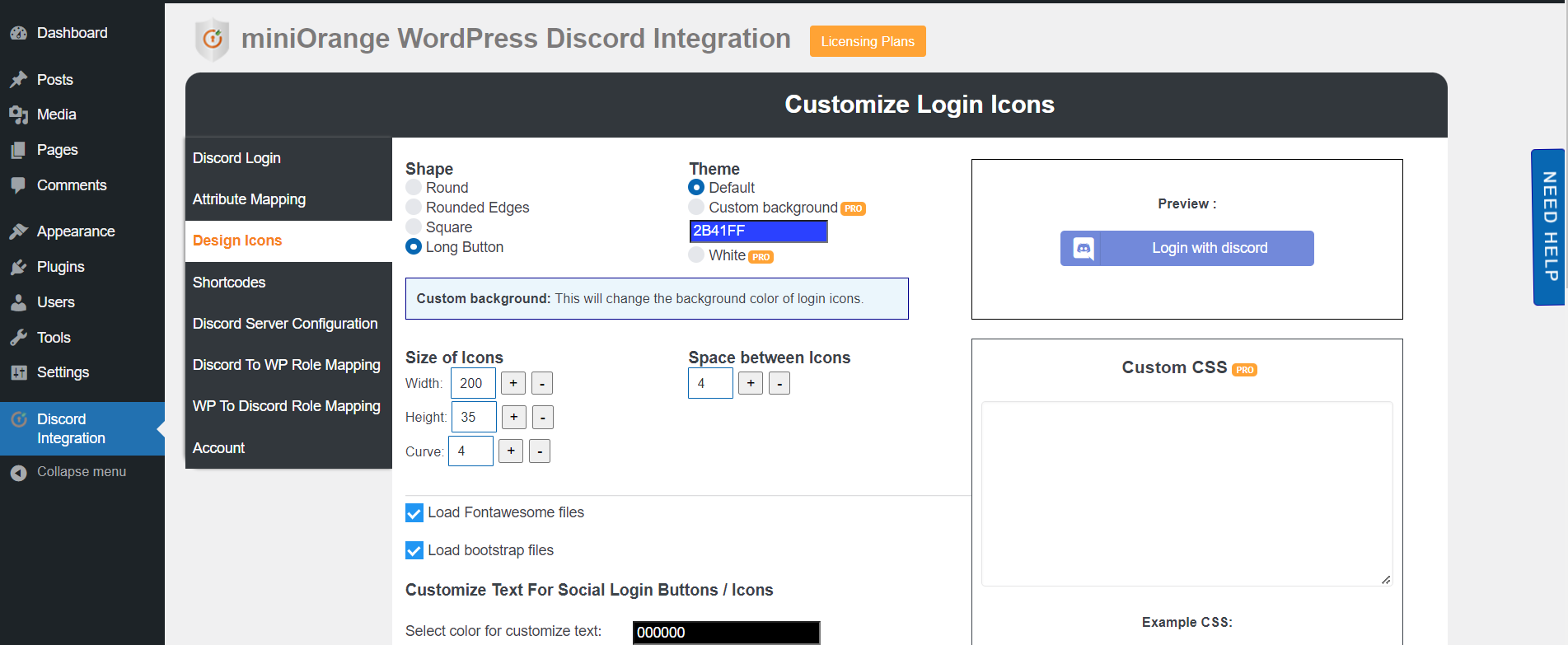The width and height of the screenshot is (1568, 645).
Task: Click the Licensing Plans button
Action: [868, 41]
